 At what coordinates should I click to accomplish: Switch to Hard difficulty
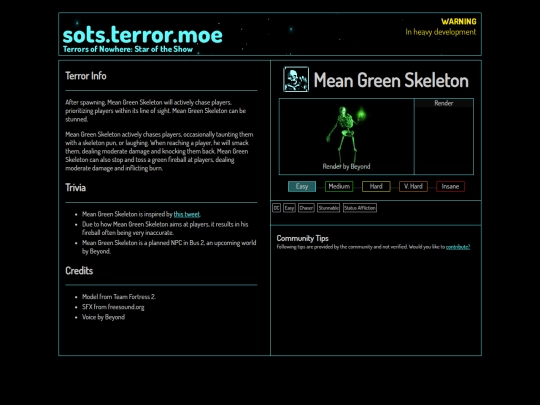point(376,186)
